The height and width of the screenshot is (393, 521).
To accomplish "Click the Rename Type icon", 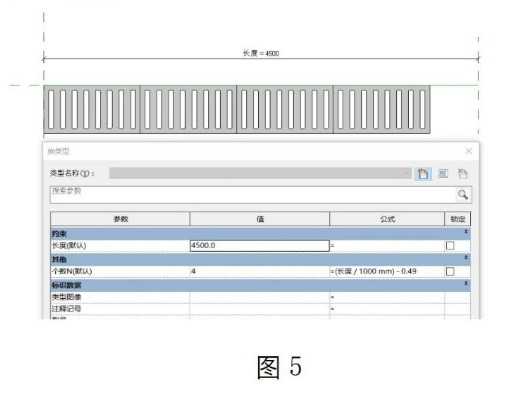I will [x=443, y=174].
